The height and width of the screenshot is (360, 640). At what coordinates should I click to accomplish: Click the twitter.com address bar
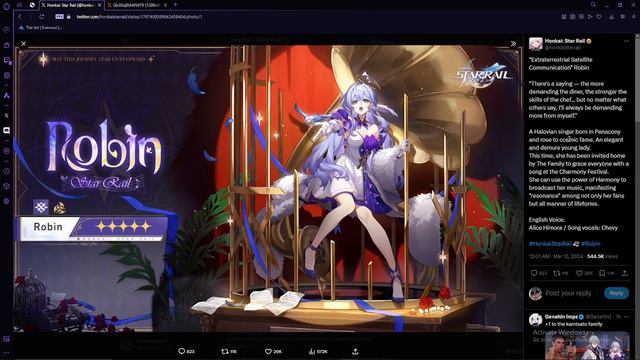[139, 17]
